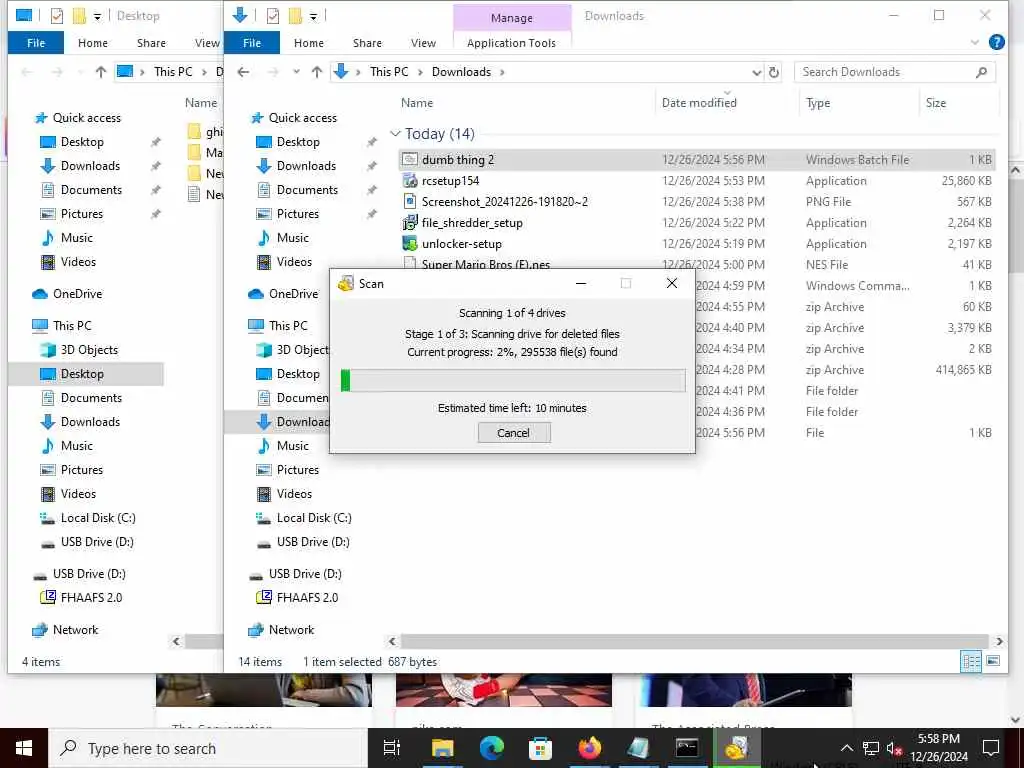Open File tab in Desktop window

pyautogui.click(x=36, y=42)
